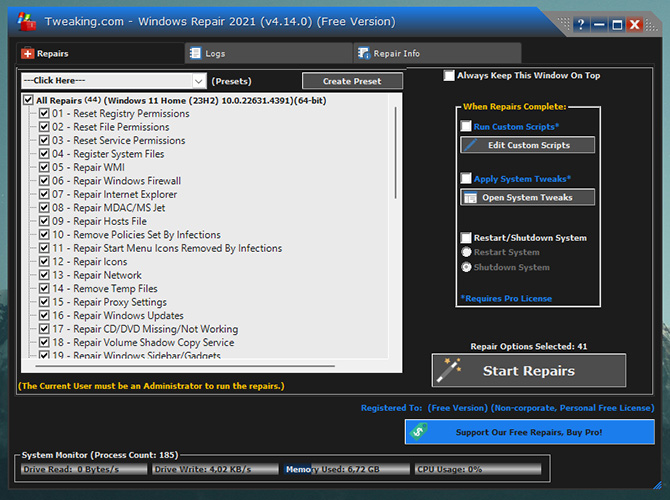Image resolution: width=670 pixels, height=500 pixels.
Task: Switch to the Repairs tab
Action: pyautogui.click(x=101, y=53)
